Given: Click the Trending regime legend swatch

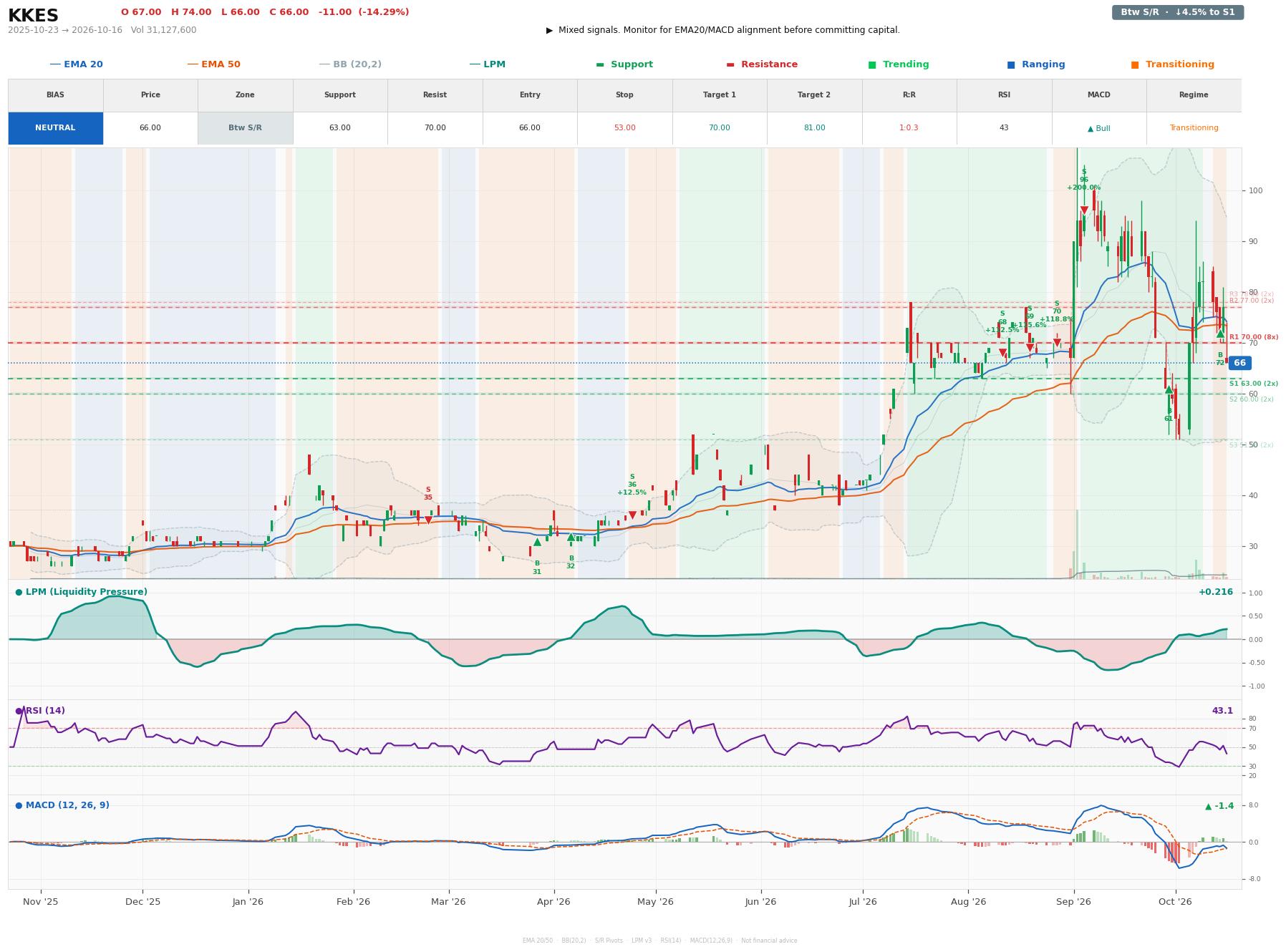Looking at the screenshot, I should click(x=872, y=64).
